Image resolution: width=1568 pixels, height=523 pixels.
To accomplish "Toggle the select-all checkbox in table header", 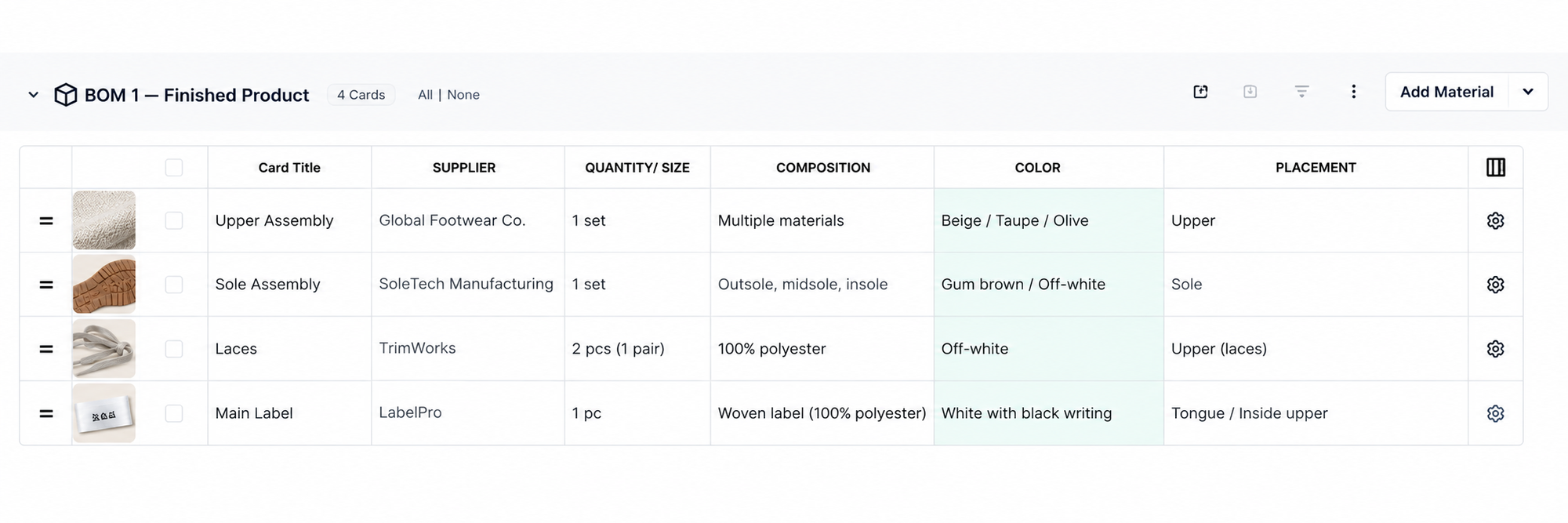I will coord(174,168).
